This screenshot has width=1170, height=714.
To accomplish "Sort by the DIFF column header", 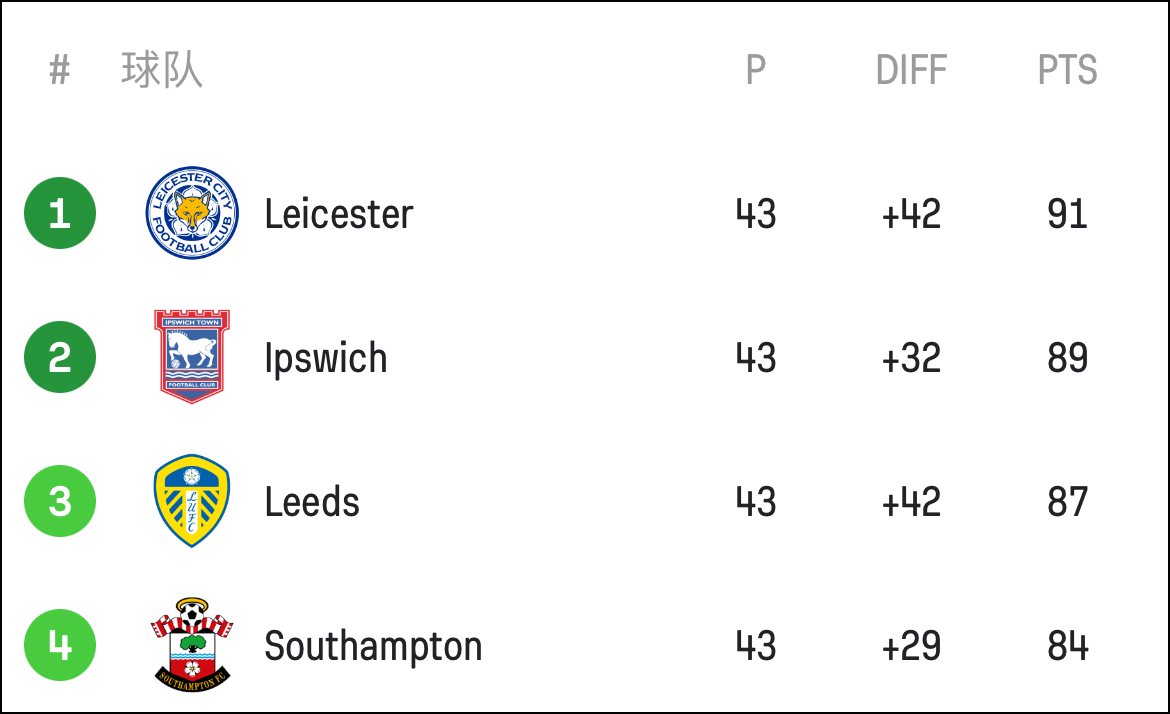I will tap(911, 70).
